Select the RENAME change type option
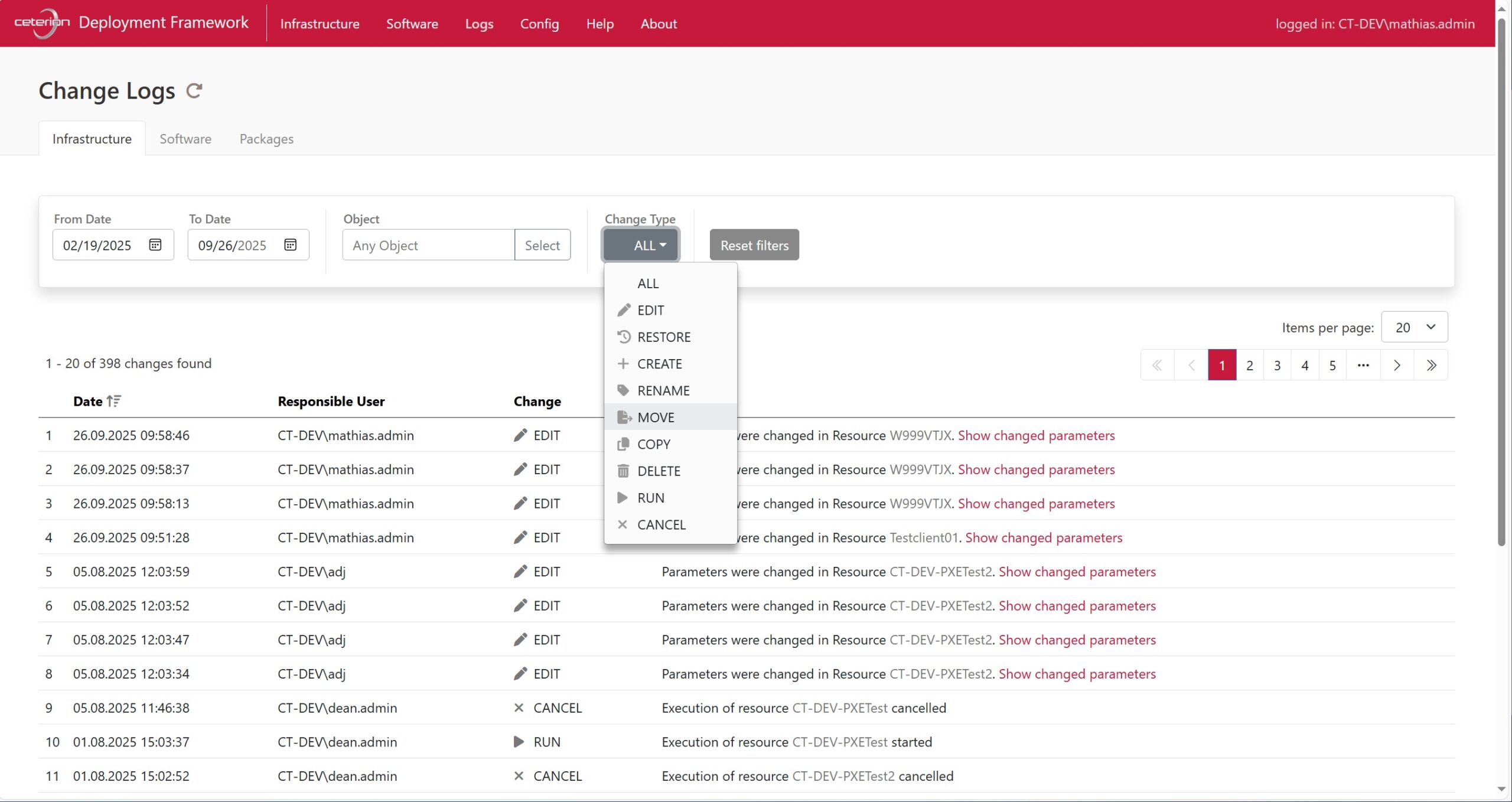The height and width of the screenshot is (802, 1512). click(x=663, y=391)
